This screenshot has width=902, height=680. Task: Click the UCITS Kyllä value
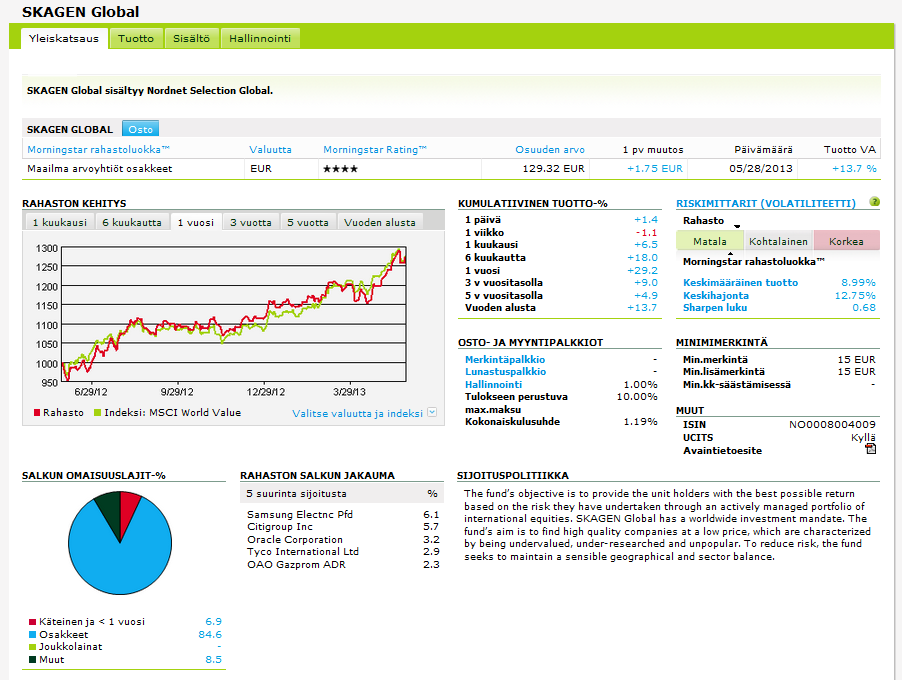pos(863,438)
